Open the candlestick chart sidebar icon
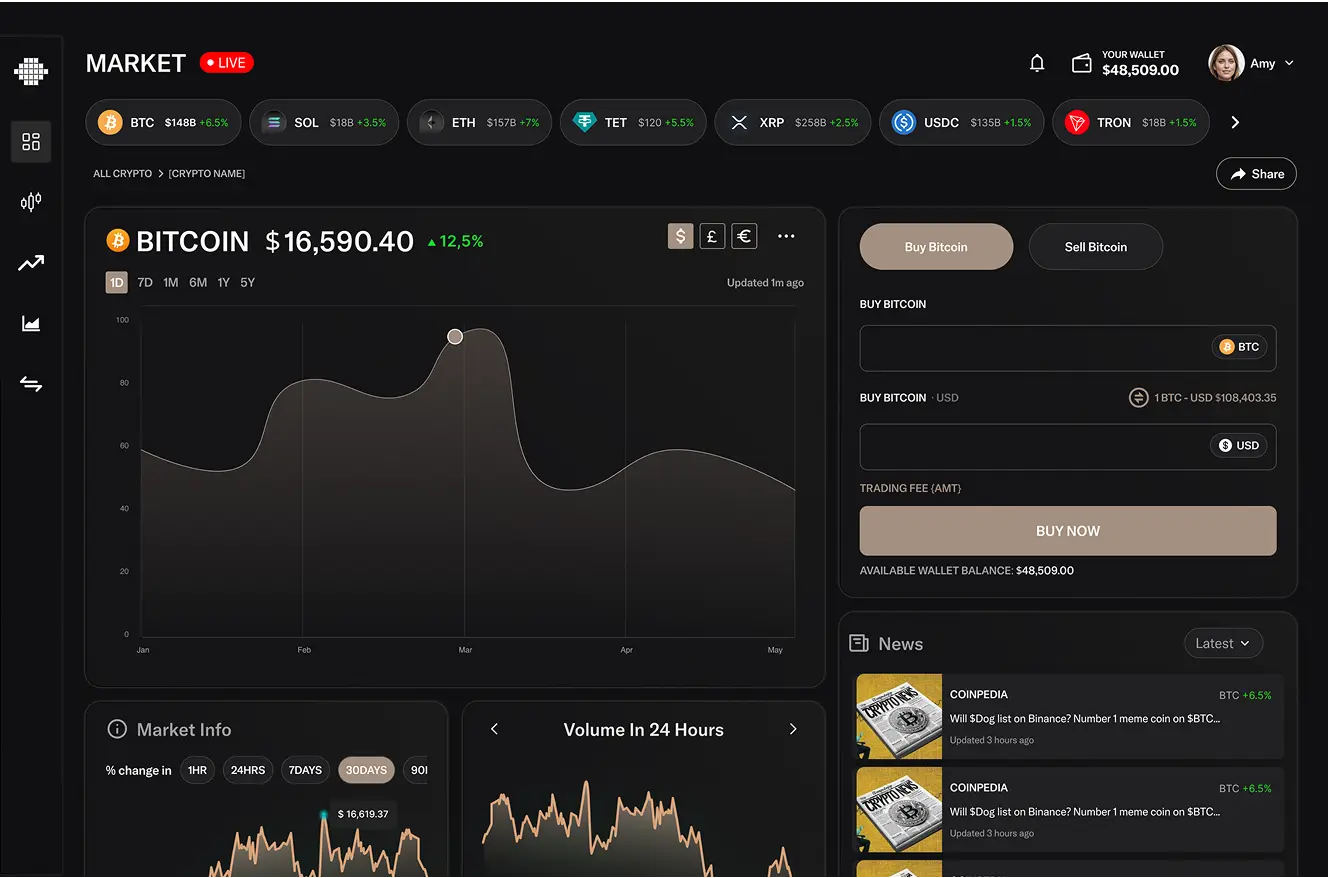This screenshot has height=878, width=1328. point(31,202)
